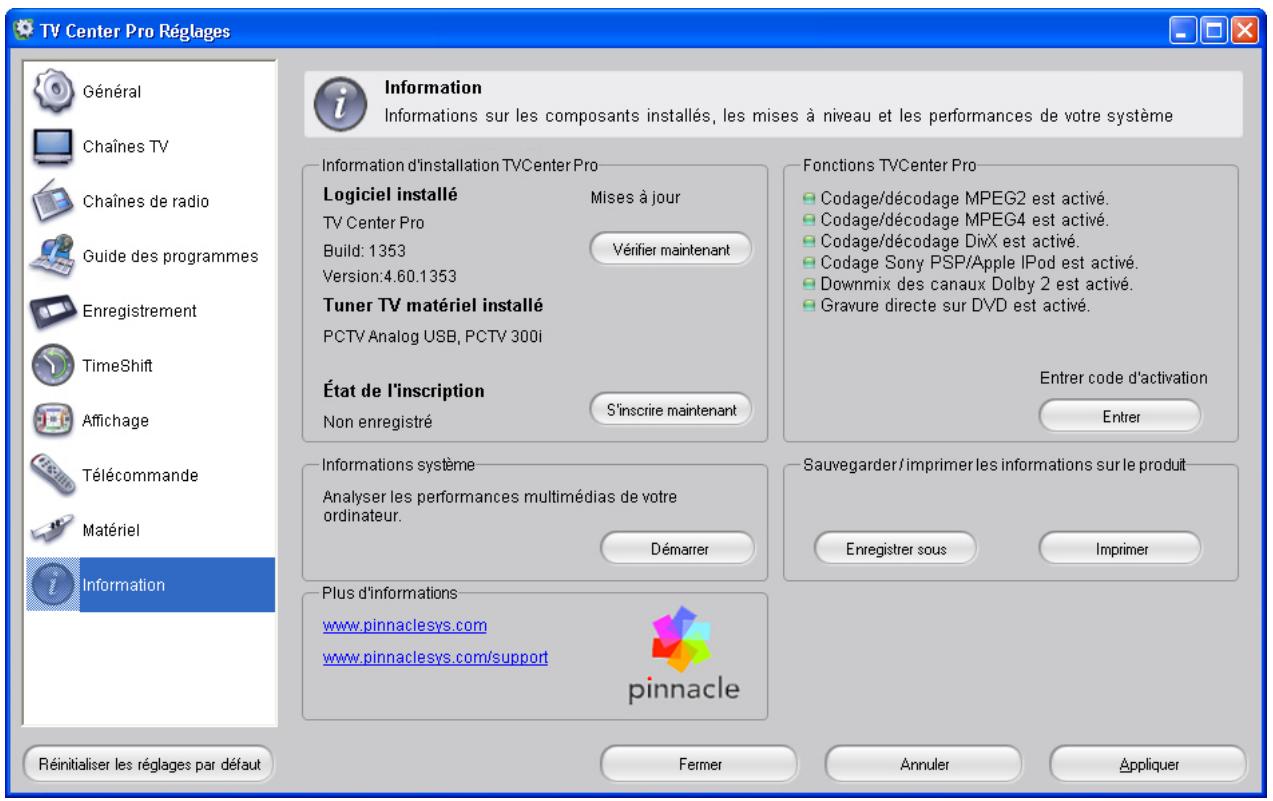Click the Information sidebar icon
Viewport: 1273px width, 801px height.
point(51,585)
